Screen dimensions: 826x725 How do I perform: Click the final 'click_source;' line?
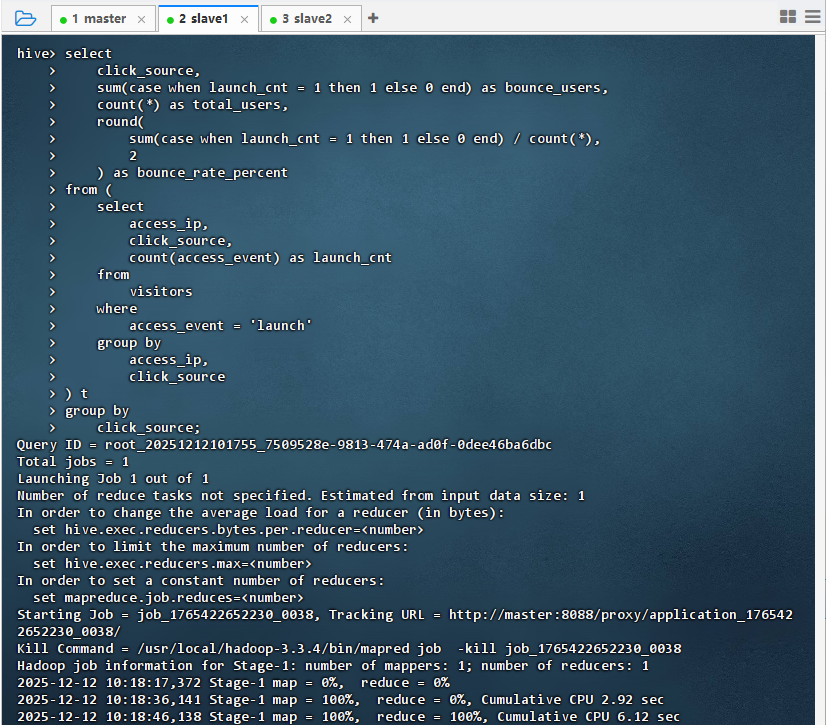(x=149, y=428)
